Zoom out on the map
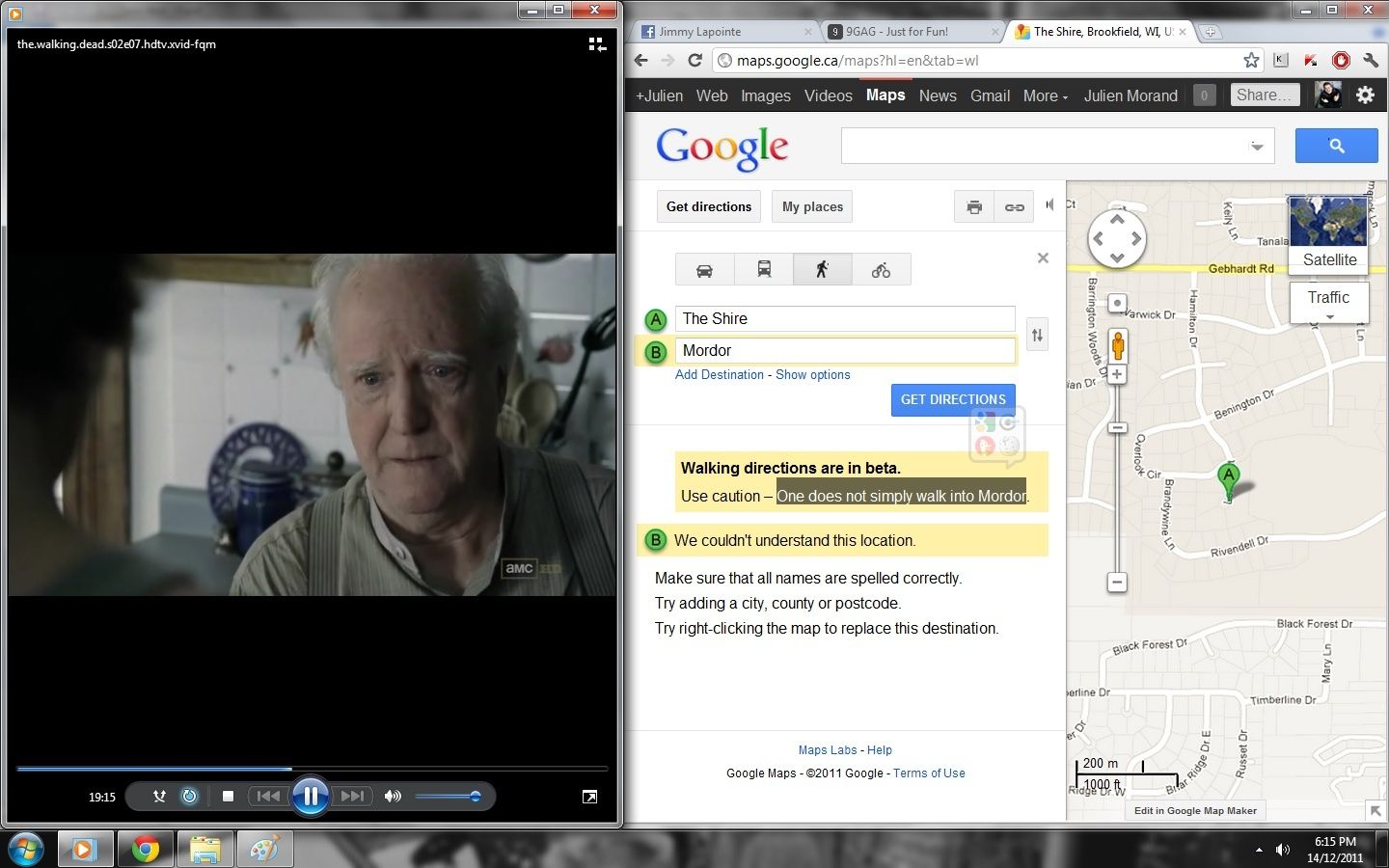Viewport: 1389px width, 868px height. point(1117,582)
